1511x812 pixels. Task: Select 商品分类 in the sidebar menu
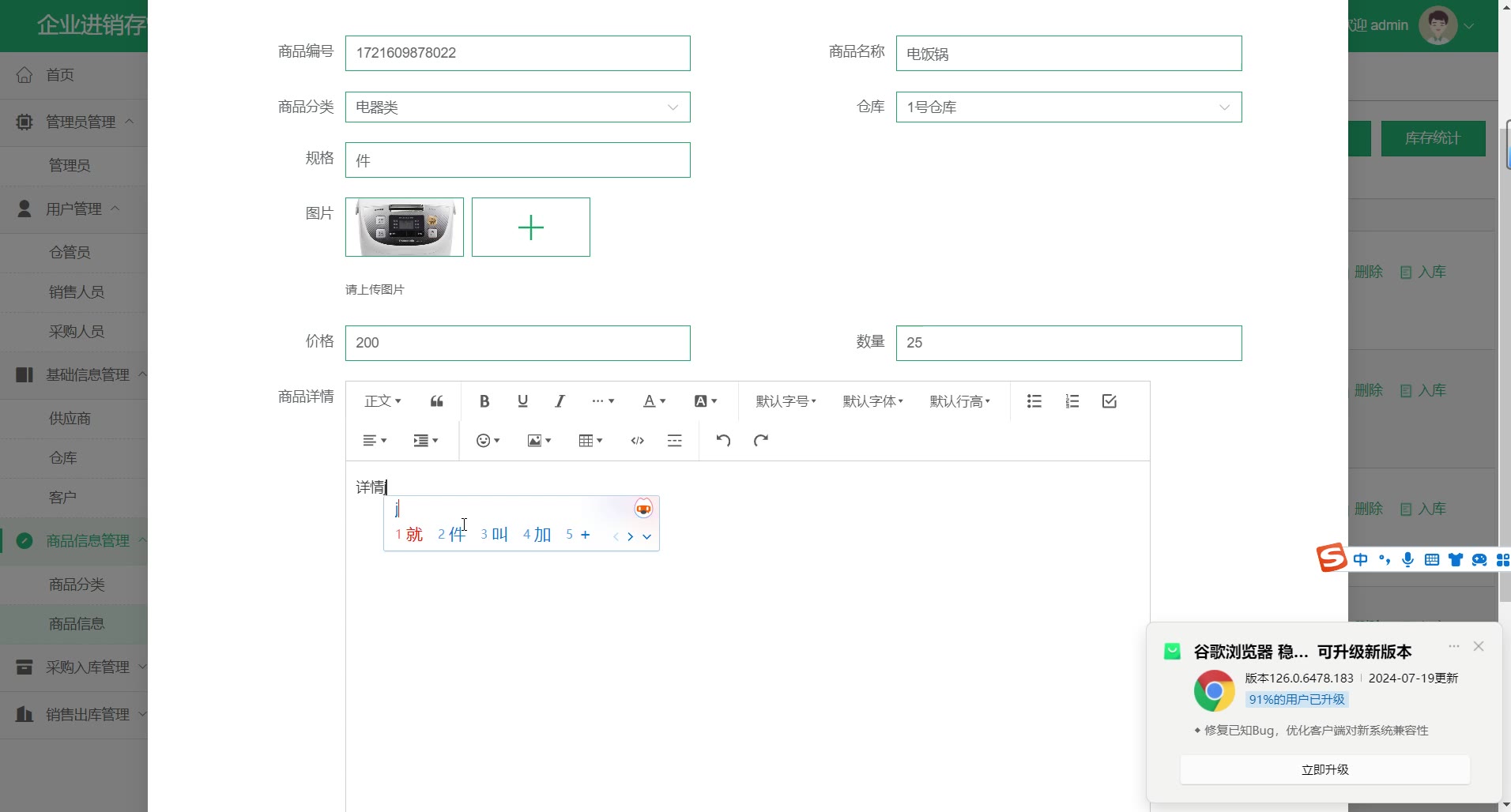[77, 585]
